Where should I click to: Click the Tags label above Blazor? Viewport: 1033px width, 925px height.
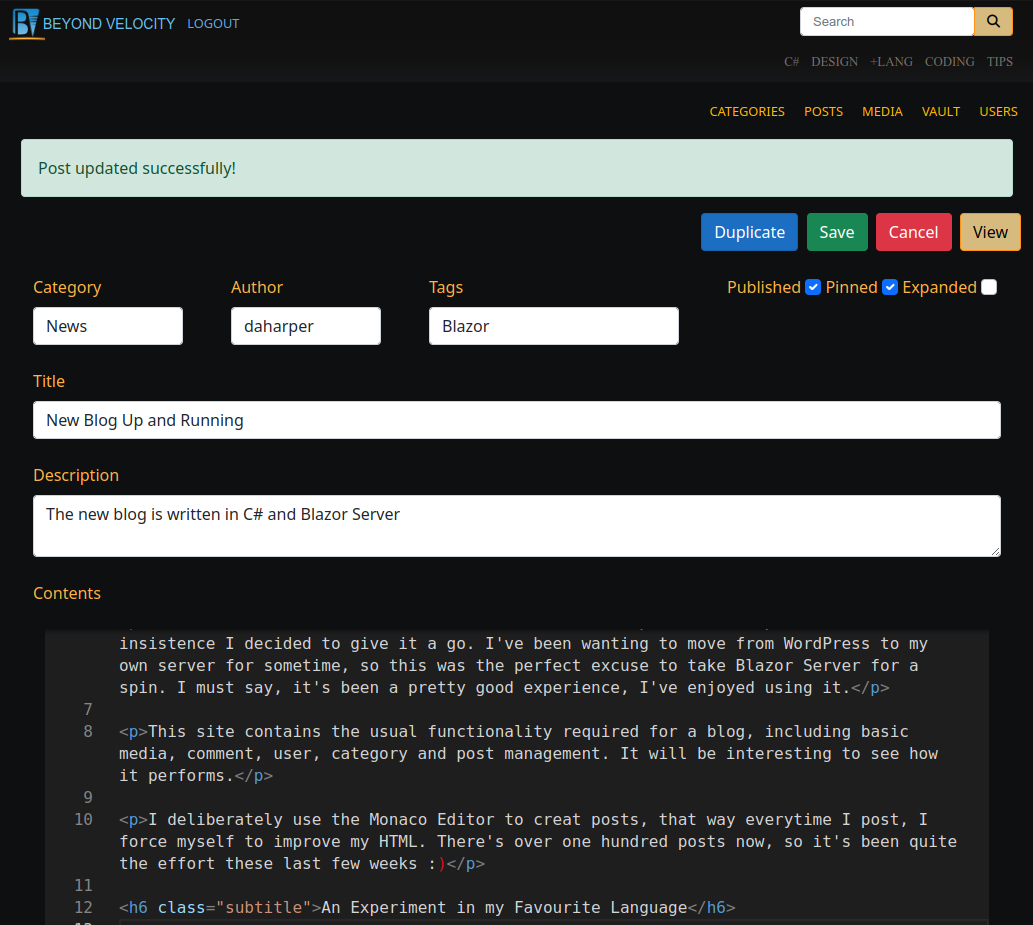pos(446,287)
